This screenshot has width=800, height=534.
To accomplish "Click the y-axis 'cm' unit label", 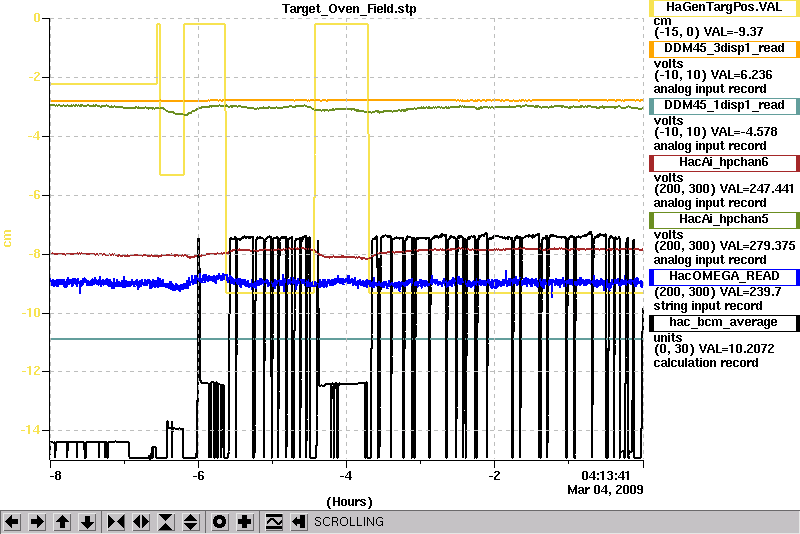I will pyautogui.click(x=7, y=238).
